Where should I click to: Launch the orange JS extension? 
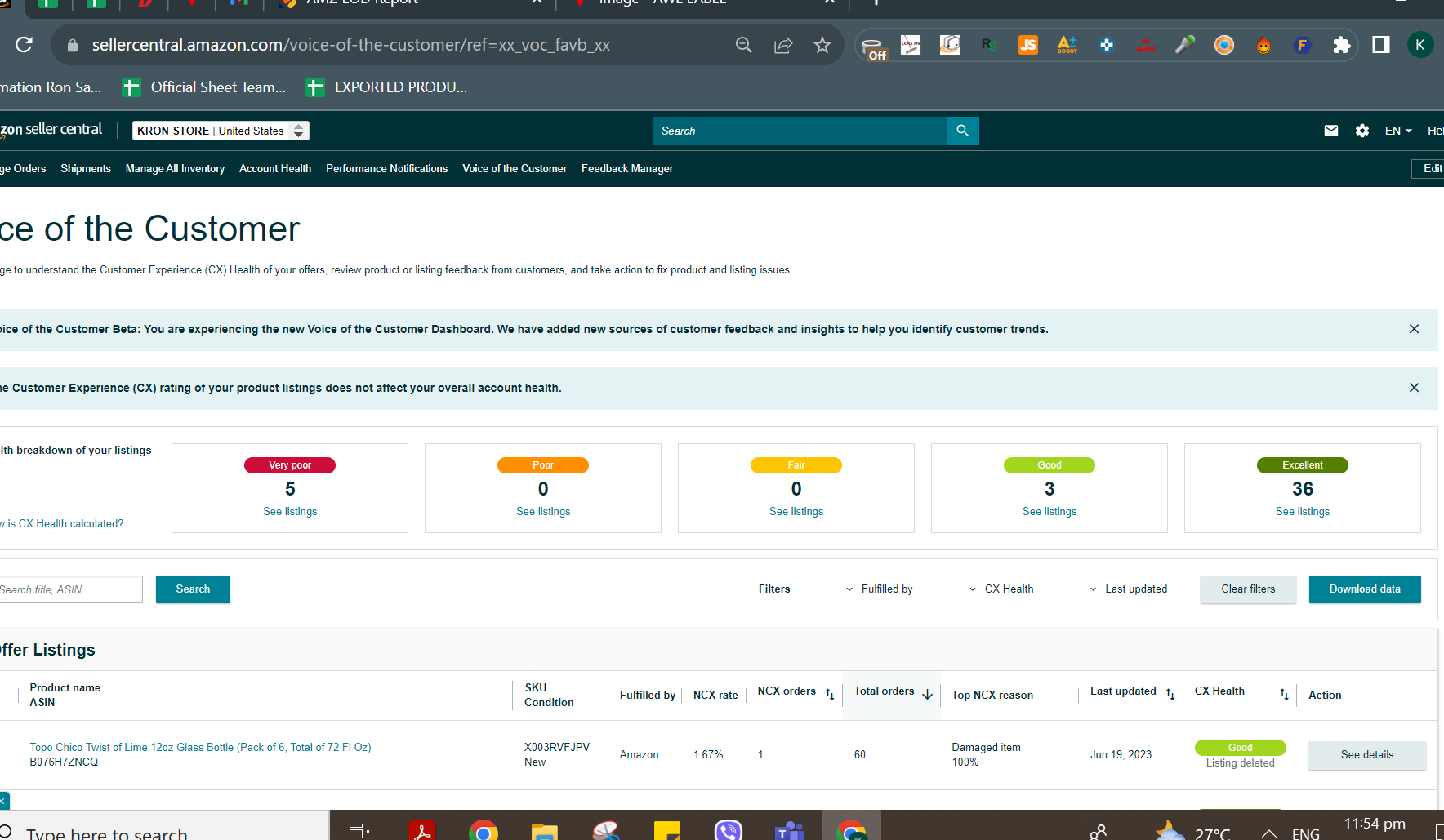[x=1028, y=45]
